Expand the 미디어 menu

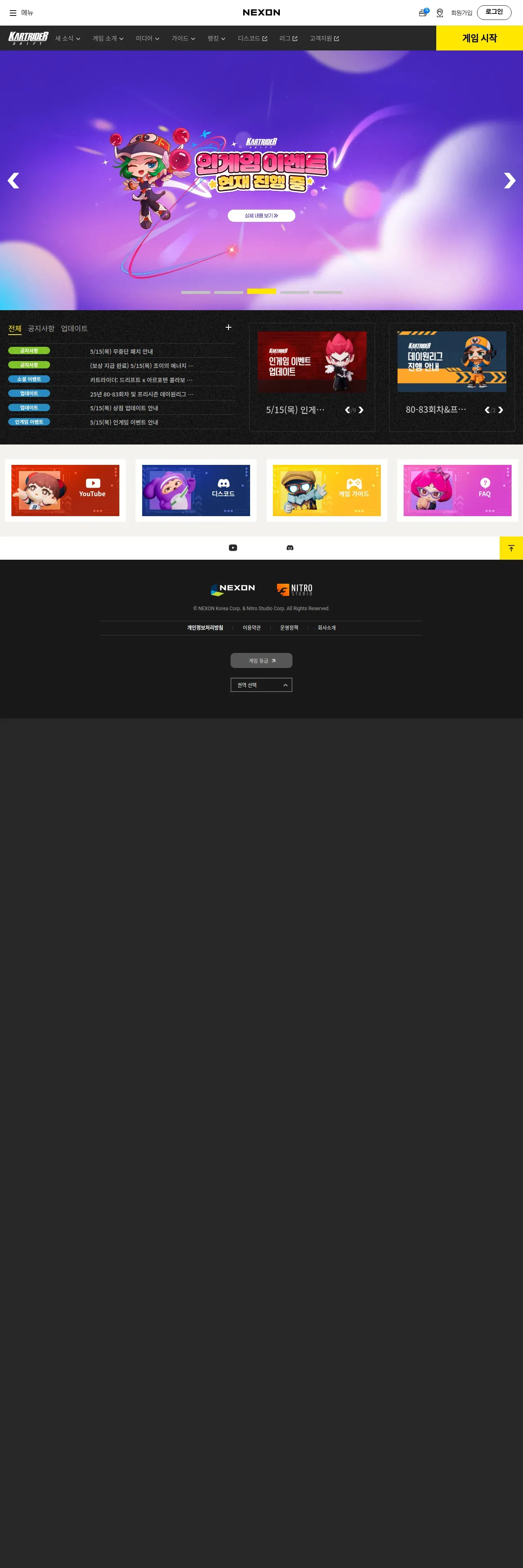tap(147, 38)
